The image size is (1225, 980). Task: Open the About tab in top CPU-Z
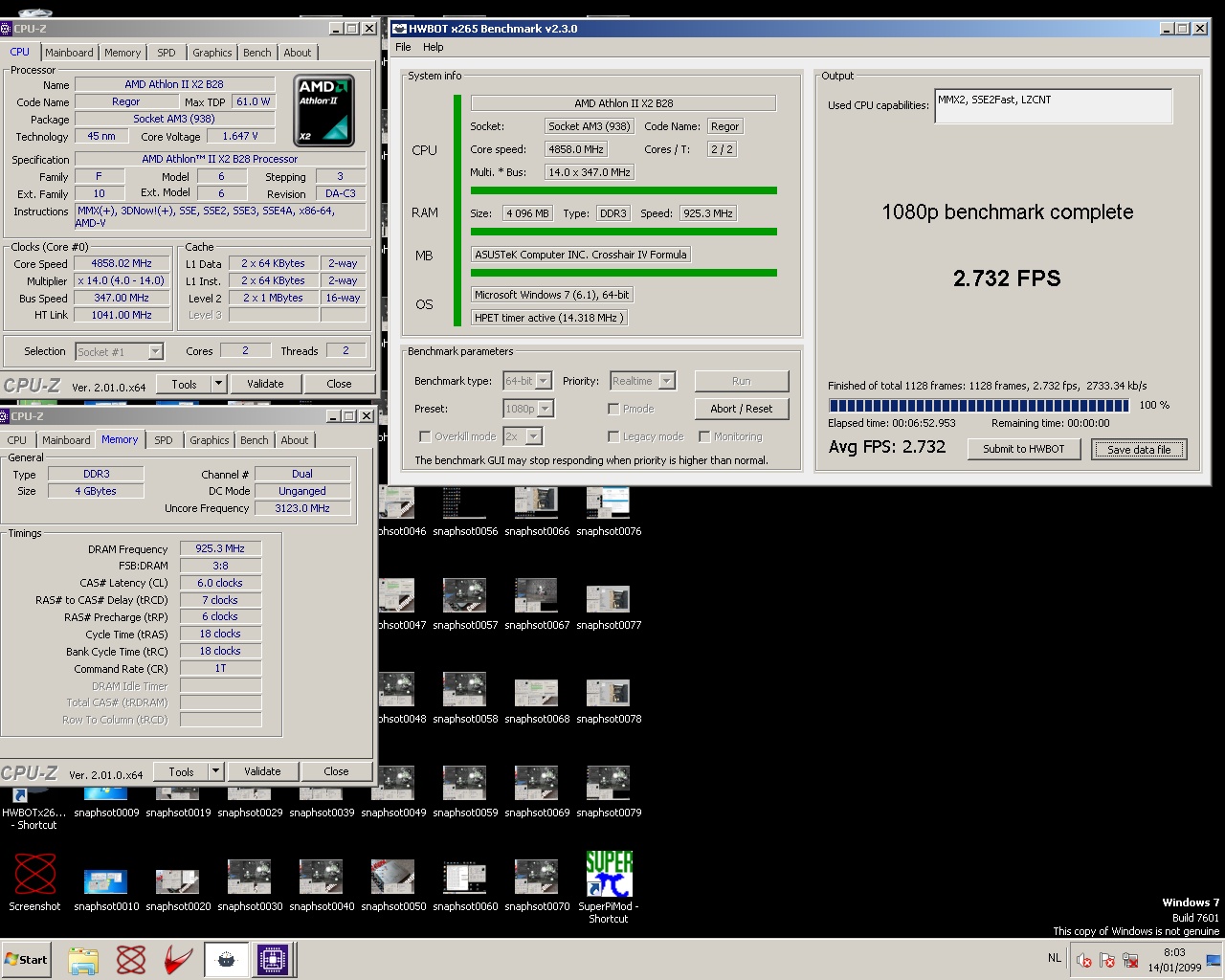[x=298, y=53]
